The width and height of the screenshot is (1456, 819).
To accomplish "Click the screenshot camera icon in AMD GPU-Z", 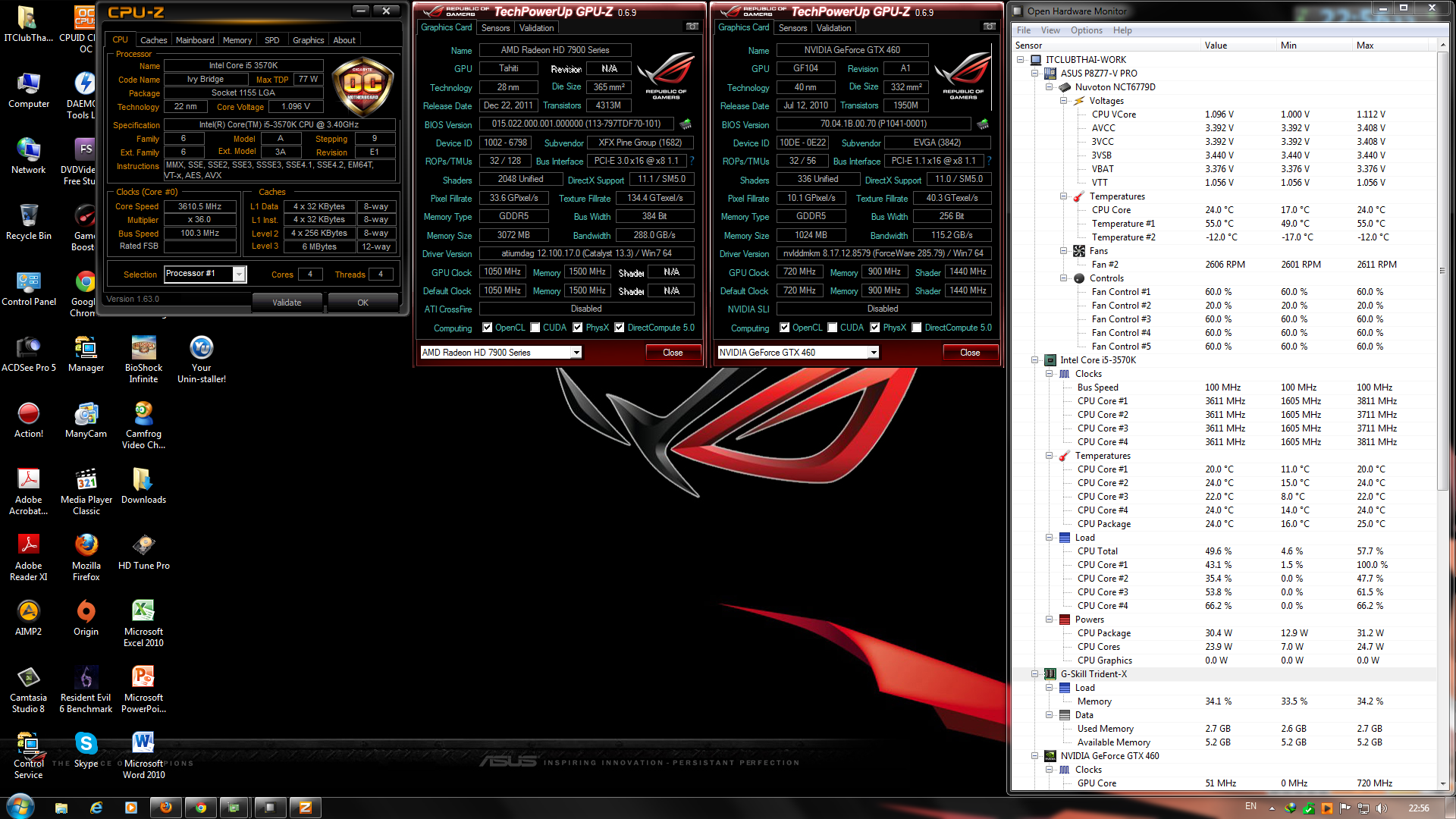I will (x=692, y=27).
